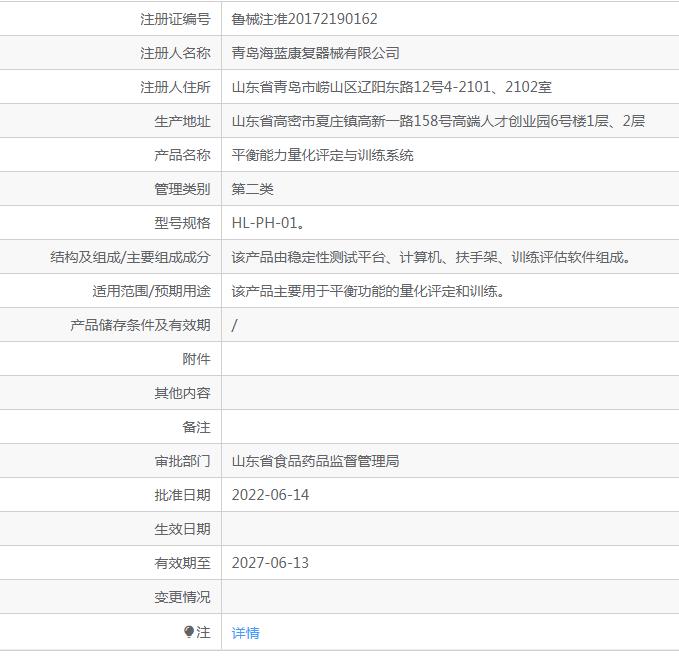Click the intended use text 该产品主要用于平衡功能
This screenshot has width=679, height=656.
[369, 291]
